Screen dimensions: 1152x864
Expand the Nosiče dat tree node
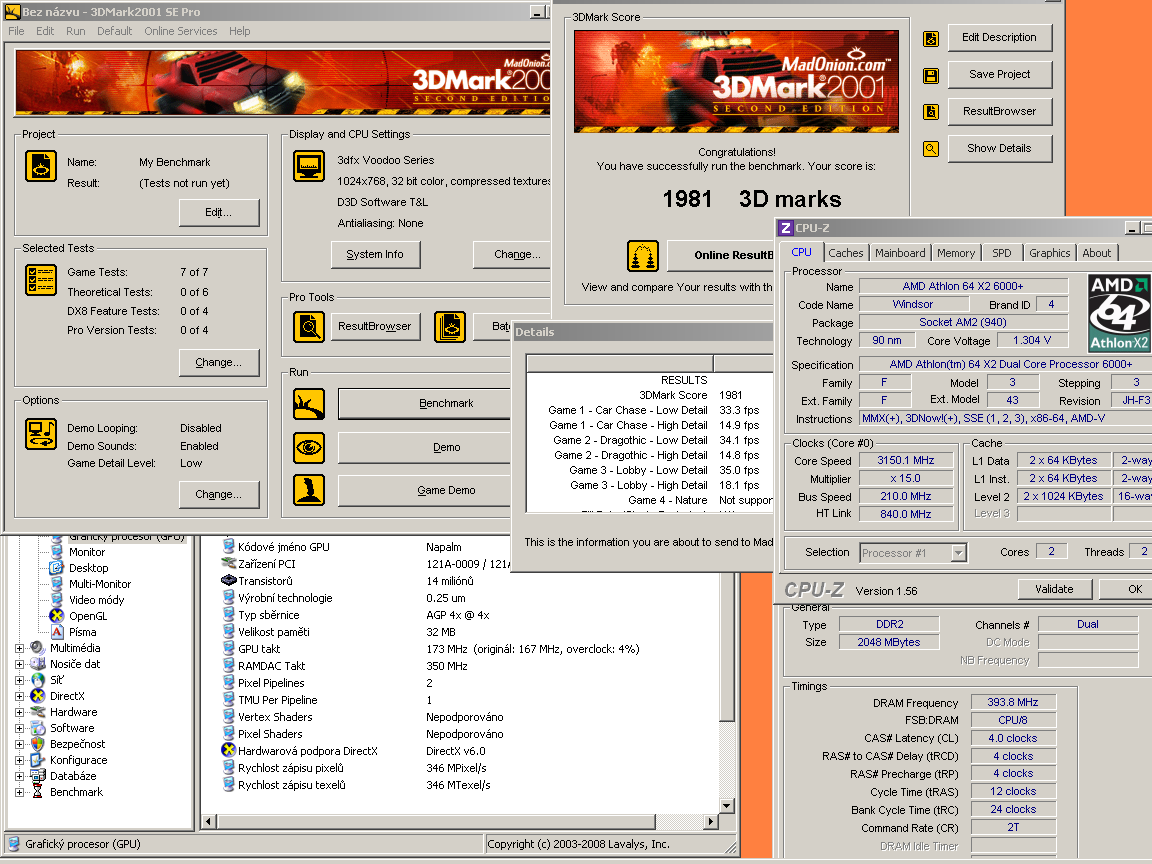point(20,664)
